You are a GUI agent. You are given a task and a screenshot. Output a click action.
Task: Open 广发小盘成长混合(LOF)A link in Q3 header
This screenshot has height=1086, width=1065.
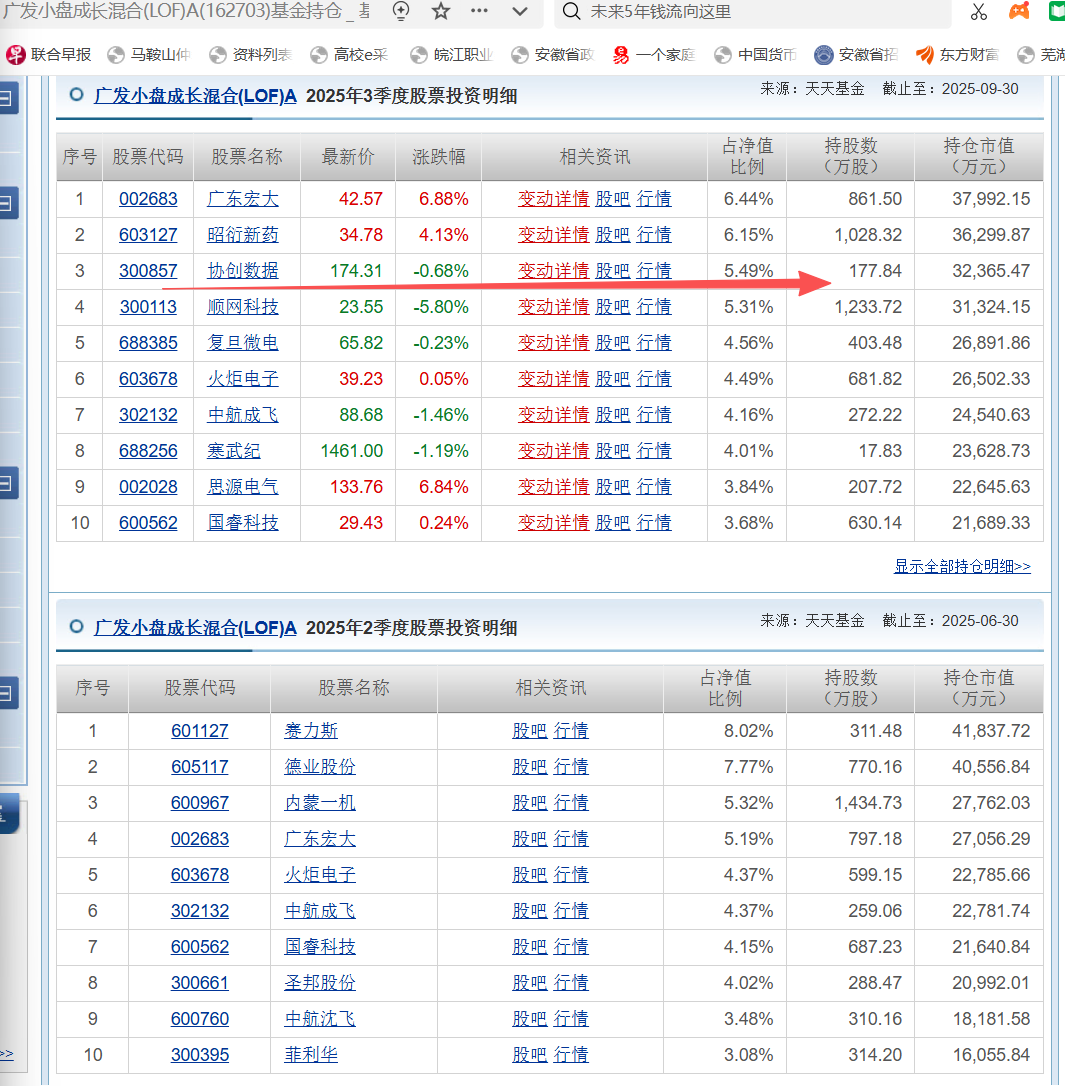(195, 96)
